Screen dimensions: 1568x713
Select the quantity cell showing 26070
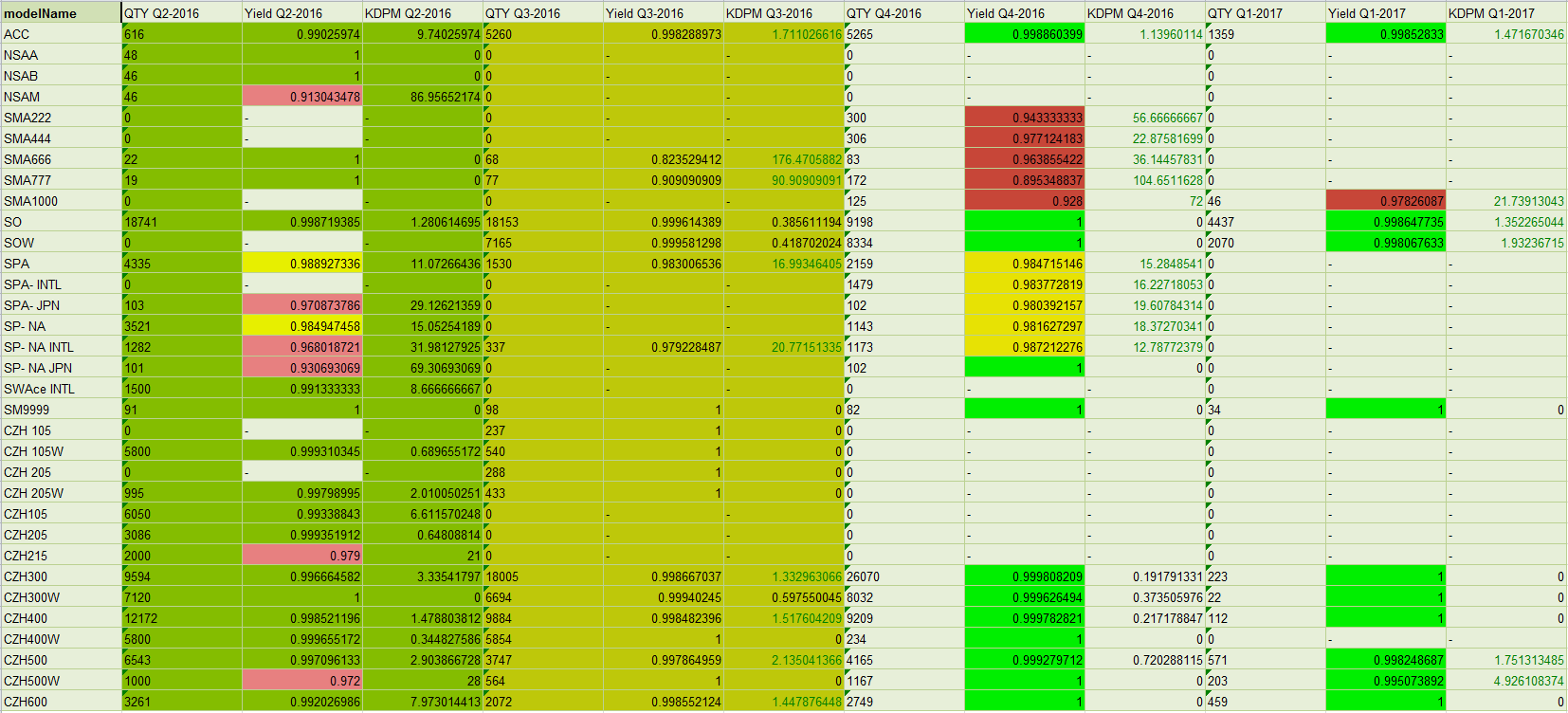[x=904, y=576]
